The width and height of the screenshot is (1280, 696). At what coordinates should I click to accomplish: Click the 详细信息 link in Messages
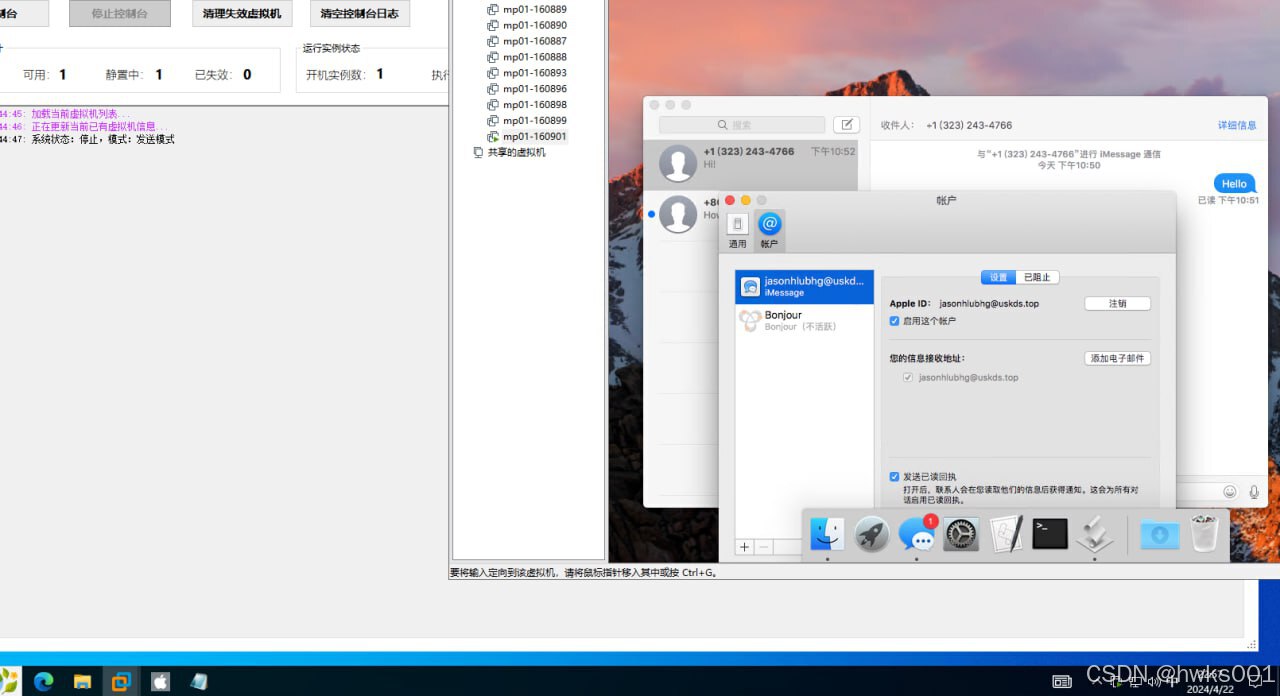point(1237,125)
